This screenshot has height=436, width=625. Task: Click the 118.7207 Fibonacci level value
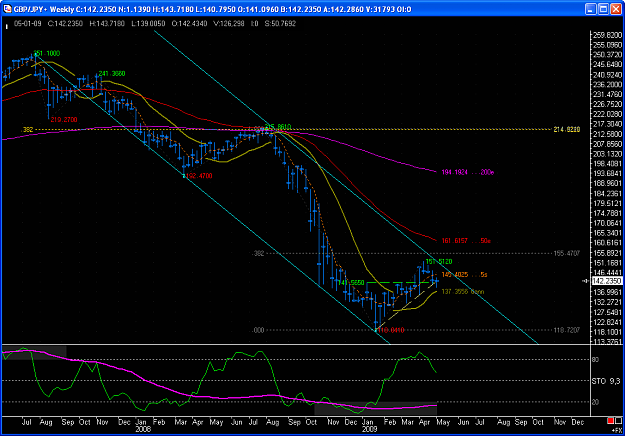[567, 330]
